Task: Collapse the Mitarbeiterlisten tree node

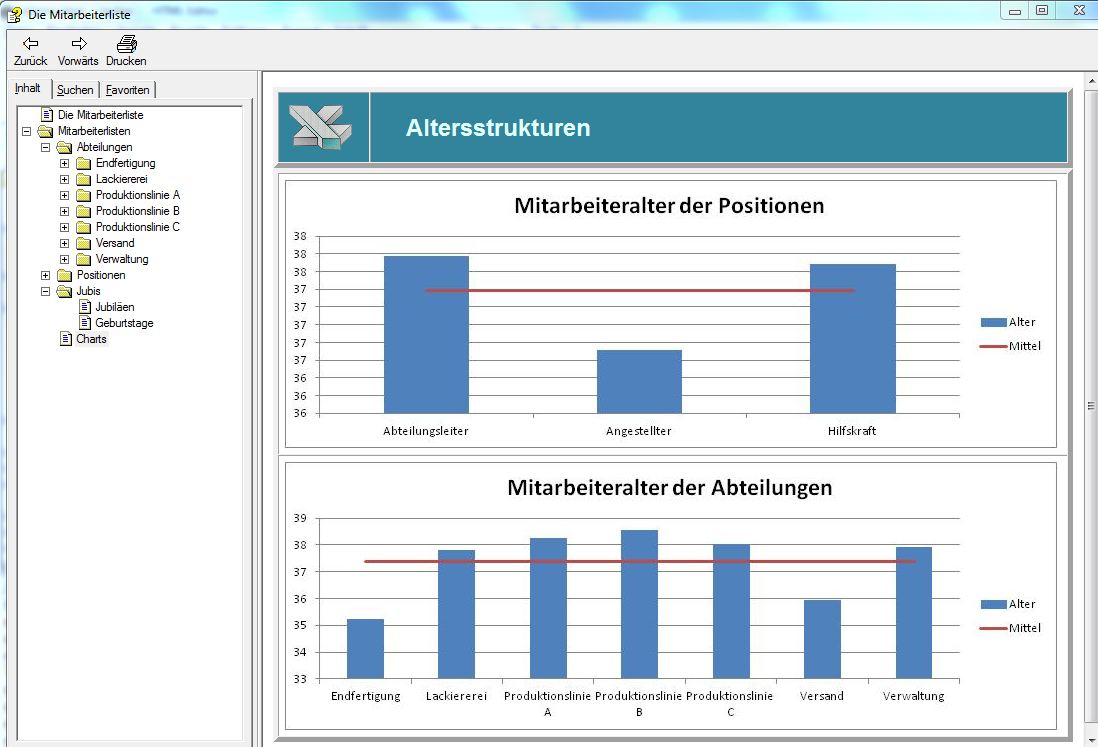Action: (27, 131)
